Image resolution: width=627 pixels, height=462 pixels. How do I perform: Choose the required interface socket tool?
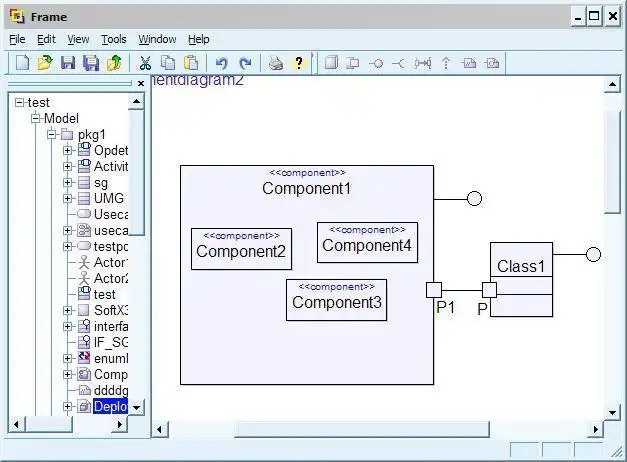point(398,63)
